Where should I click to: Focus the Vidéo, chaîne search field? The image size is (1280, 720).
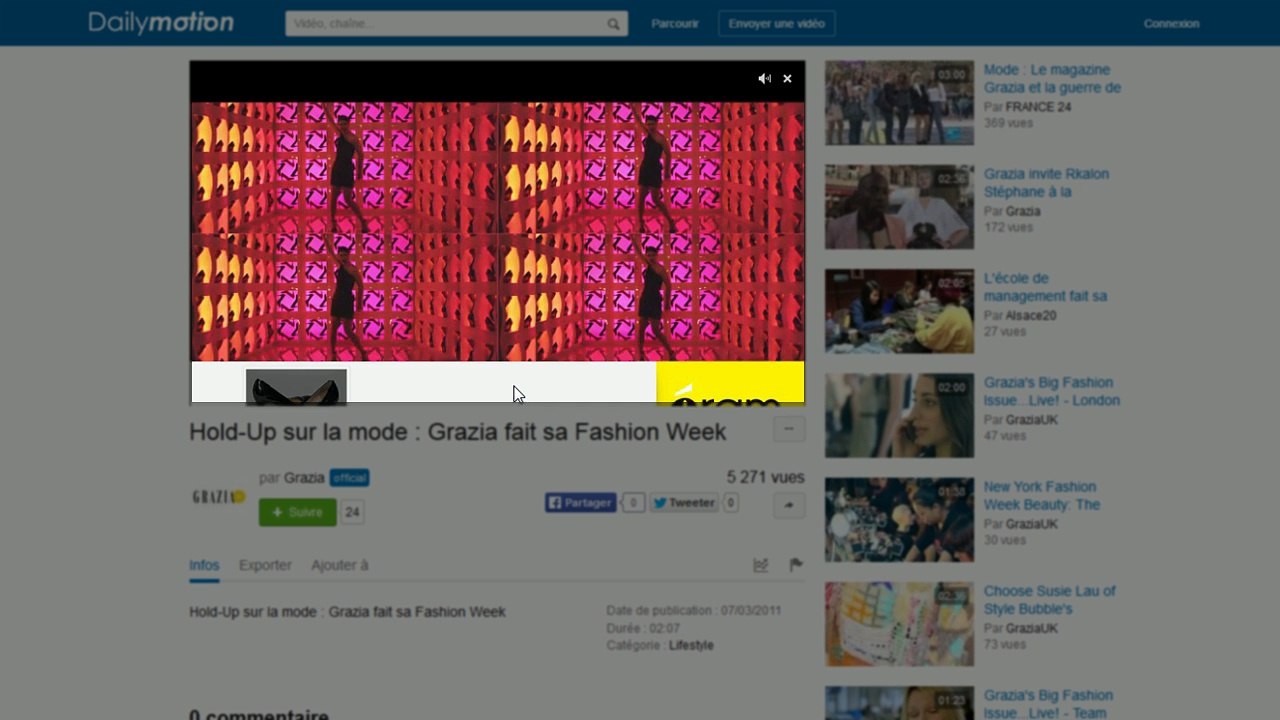(456, 24)
